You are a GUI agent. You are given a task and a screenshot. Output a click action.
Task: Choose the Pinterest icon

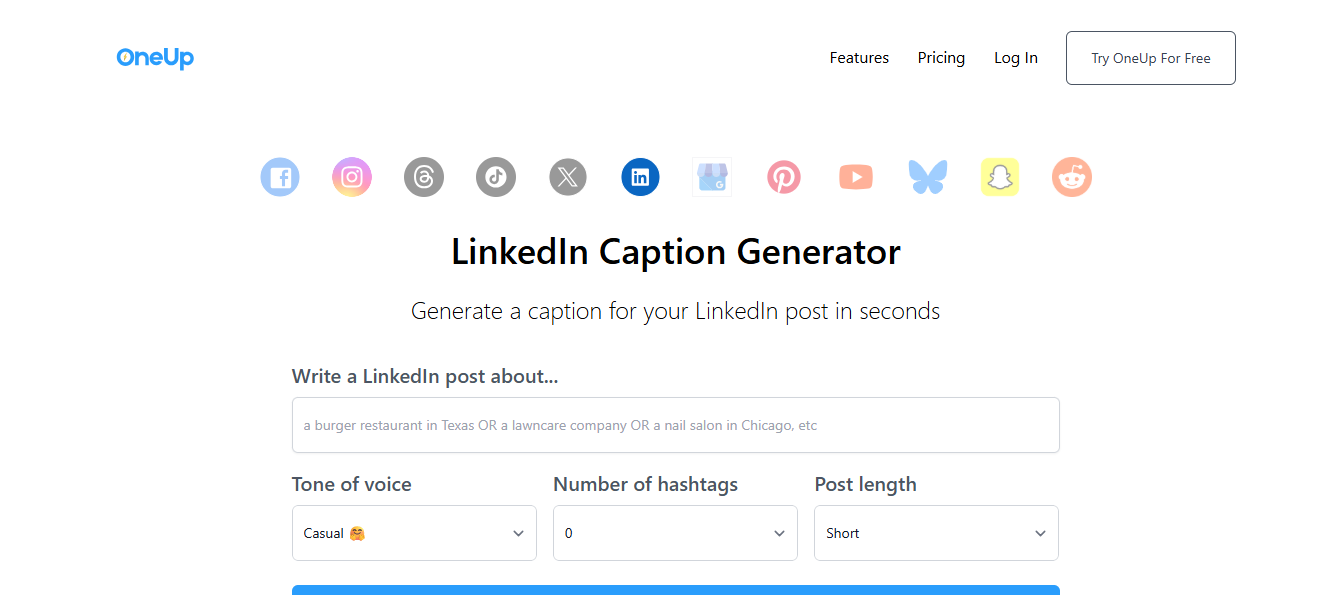(784, 178)
